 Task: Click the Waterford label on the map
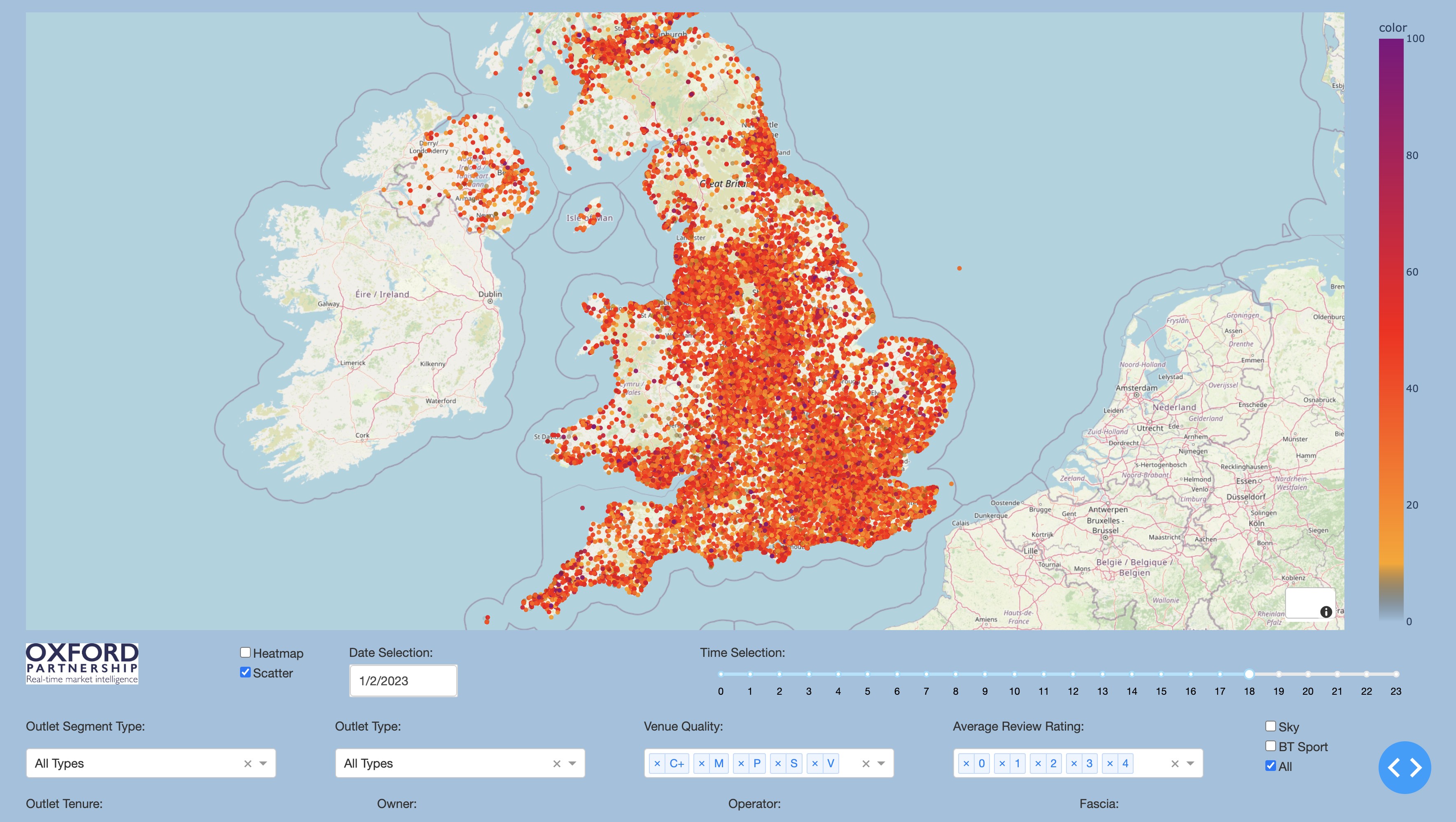(x=440, y=401)
